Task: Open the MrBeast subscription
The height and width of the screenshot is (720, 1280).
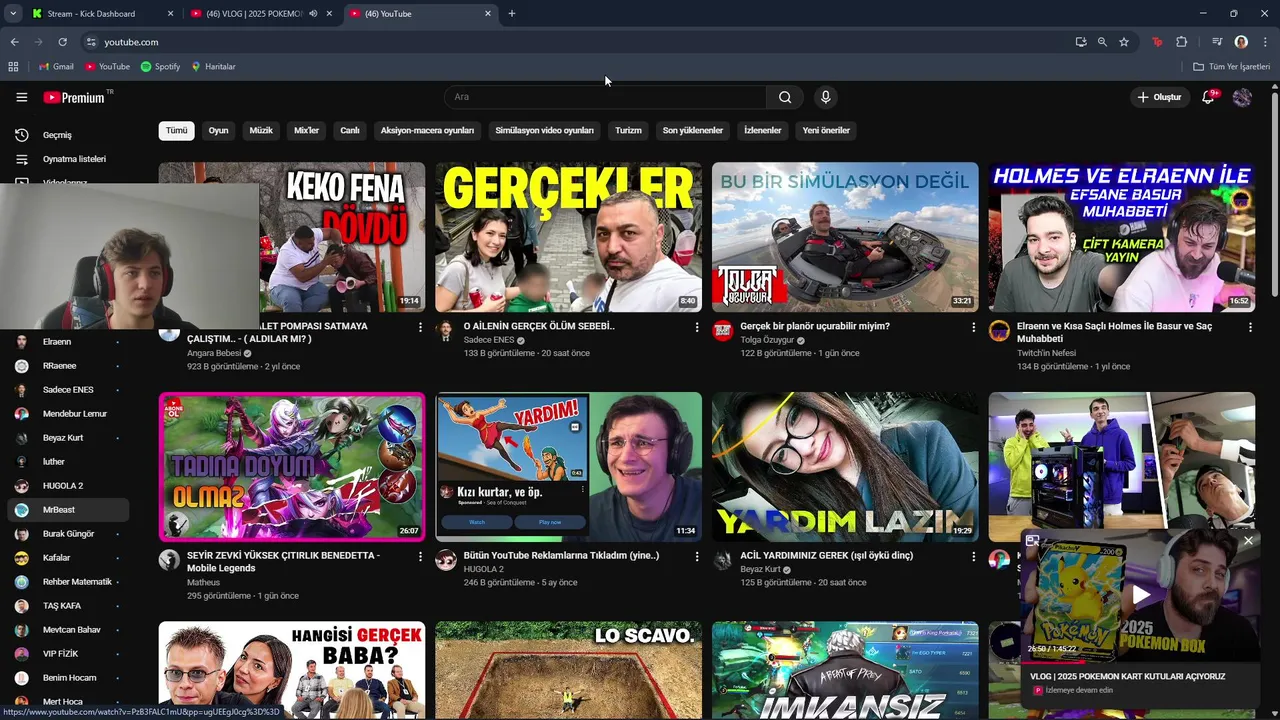Action: 68,510
